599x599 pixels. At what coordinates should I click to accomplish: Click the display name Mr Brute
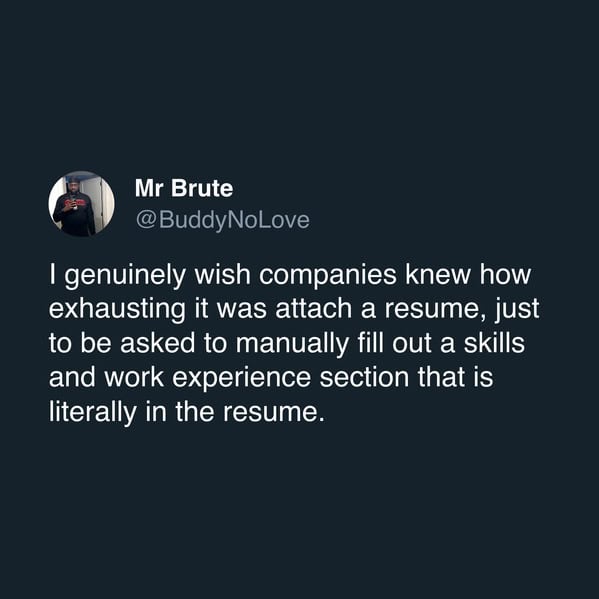(x=184, y=188)
